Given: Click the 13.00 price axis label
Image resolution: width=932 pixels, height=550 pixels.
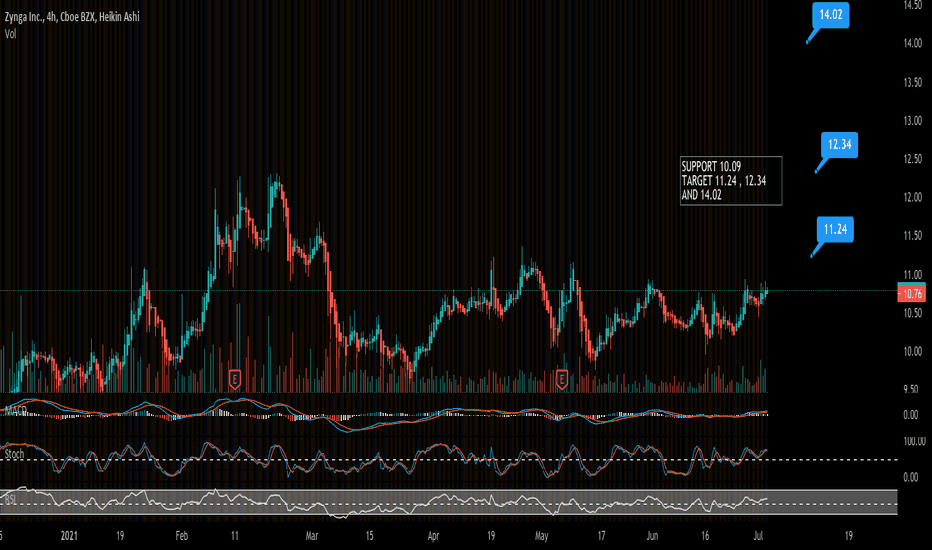Looking at the screenshot, I should 912,121.
